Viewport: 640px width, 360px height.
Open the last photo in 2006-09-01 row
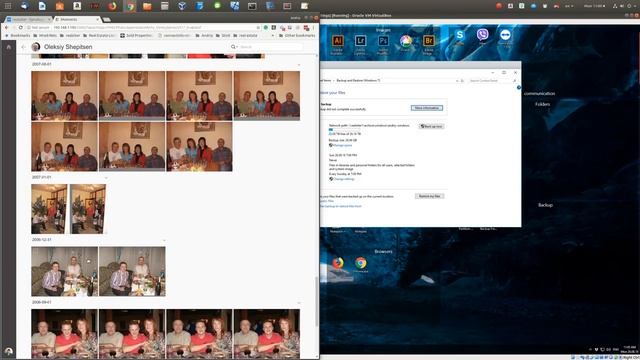(x=267, y=334)
